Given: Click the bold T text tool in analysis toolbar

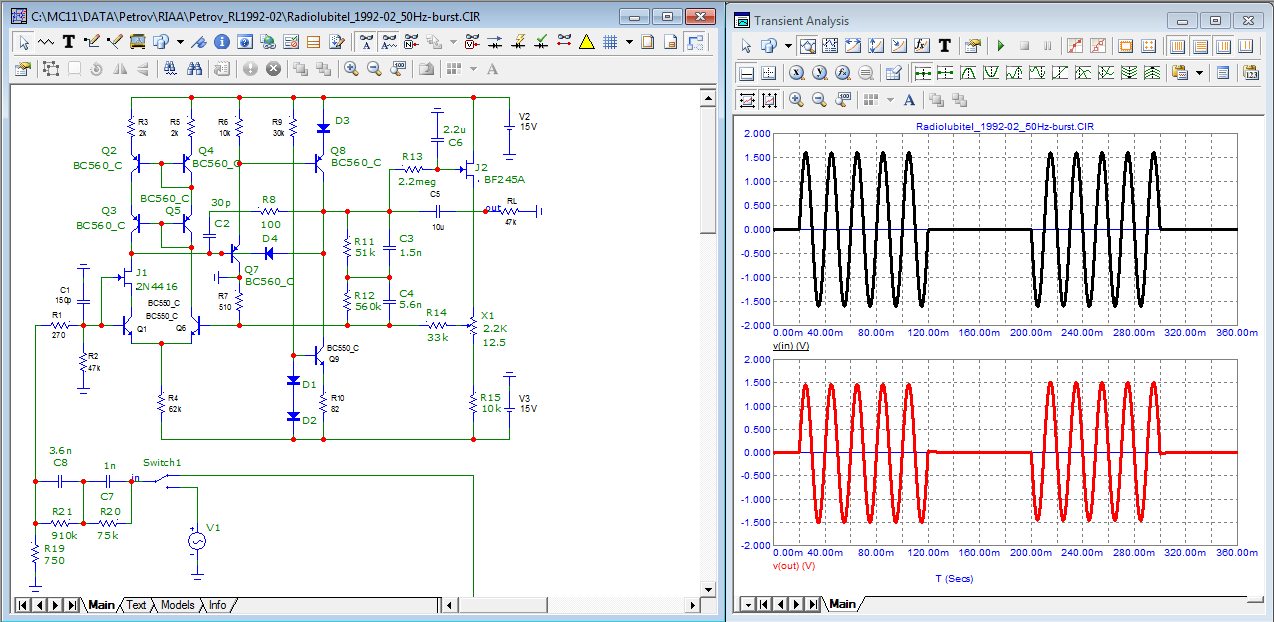Looking at the screenshot, I should coord(944,46).
